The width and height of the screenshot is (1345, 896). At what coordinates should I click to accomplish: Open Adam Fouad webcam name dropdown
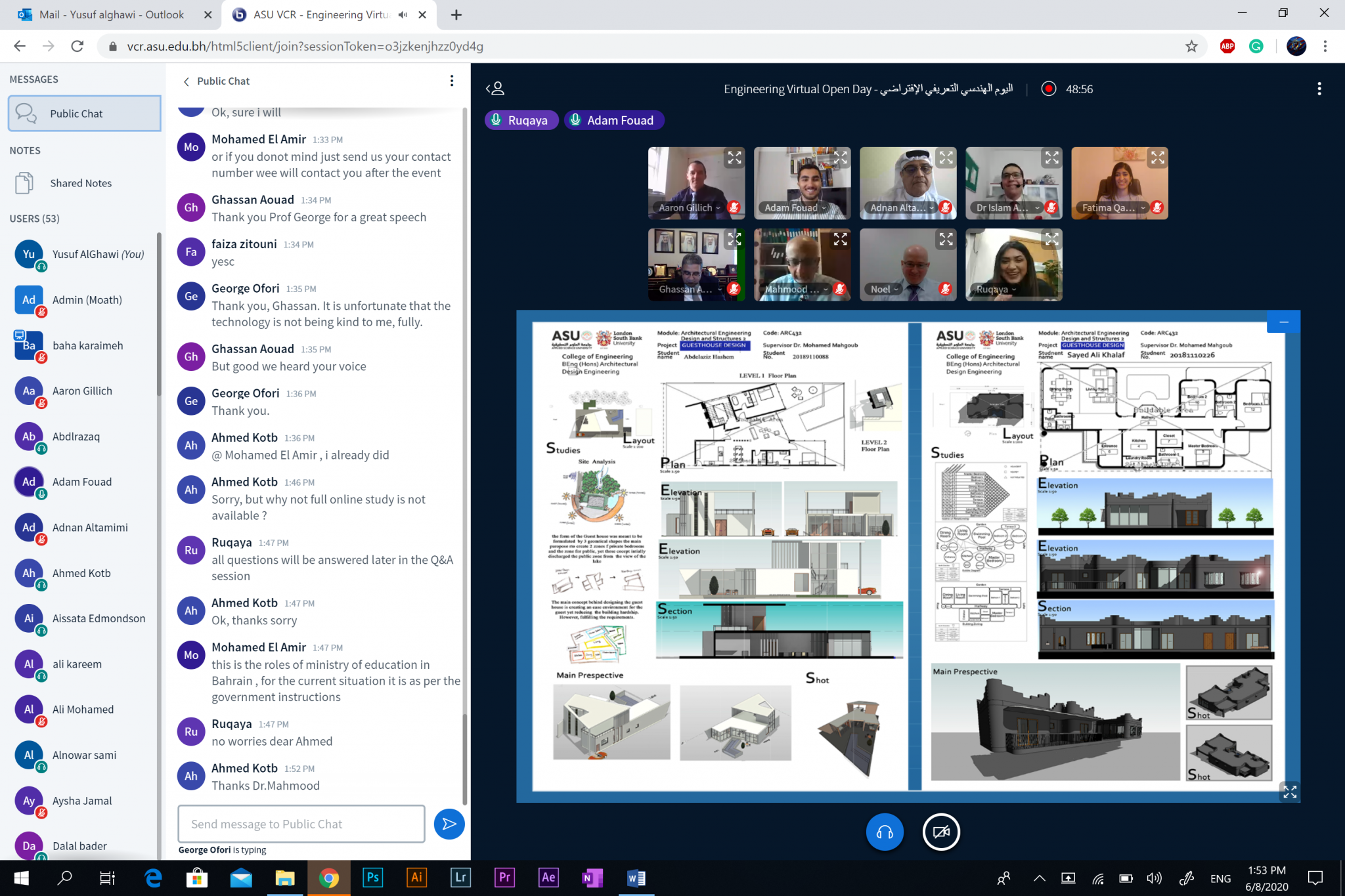pos(795,207)
